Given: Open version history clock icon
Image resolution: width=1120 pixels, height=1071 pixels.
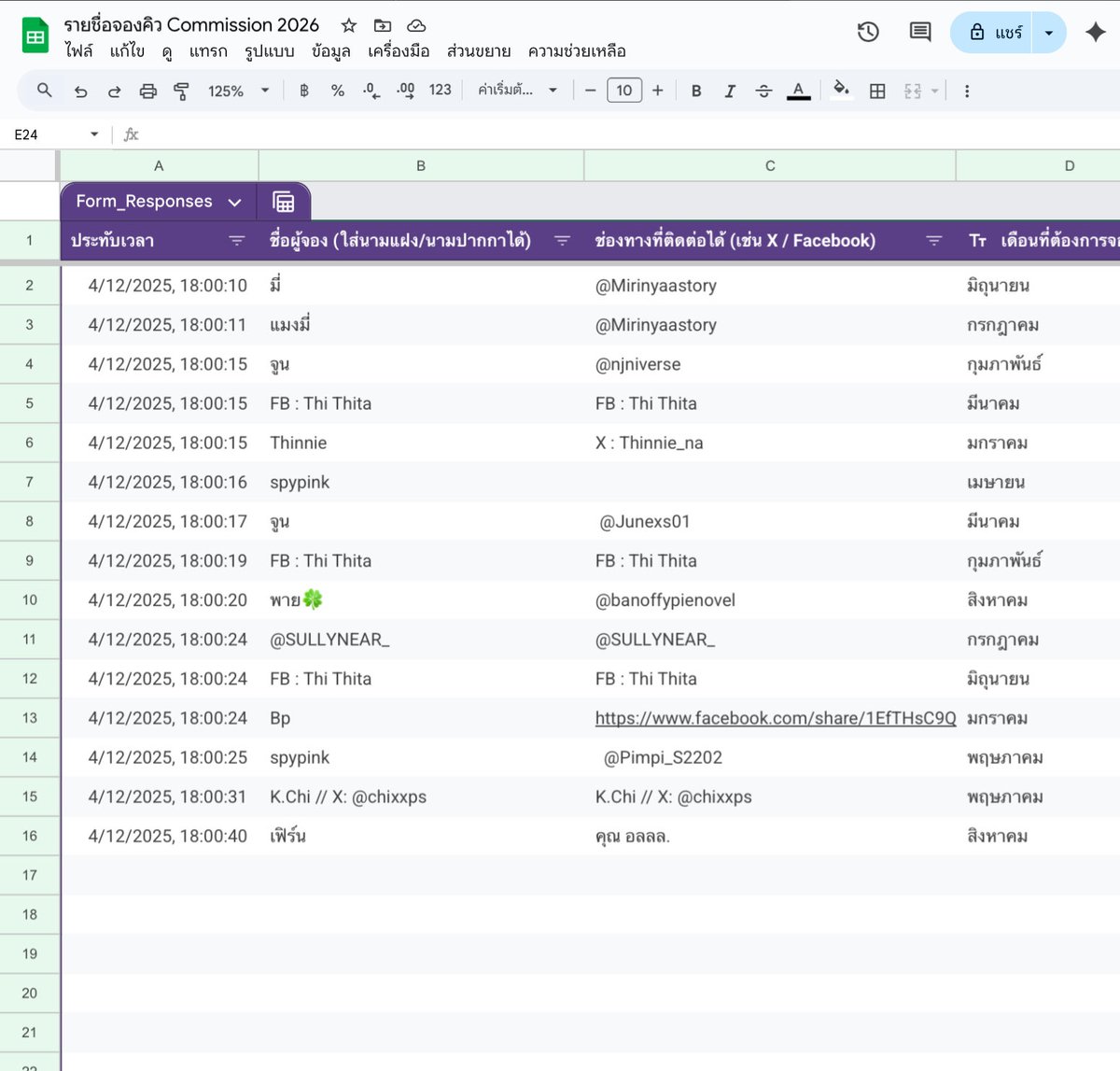Looking at the screenshot, I should [868, 33].
